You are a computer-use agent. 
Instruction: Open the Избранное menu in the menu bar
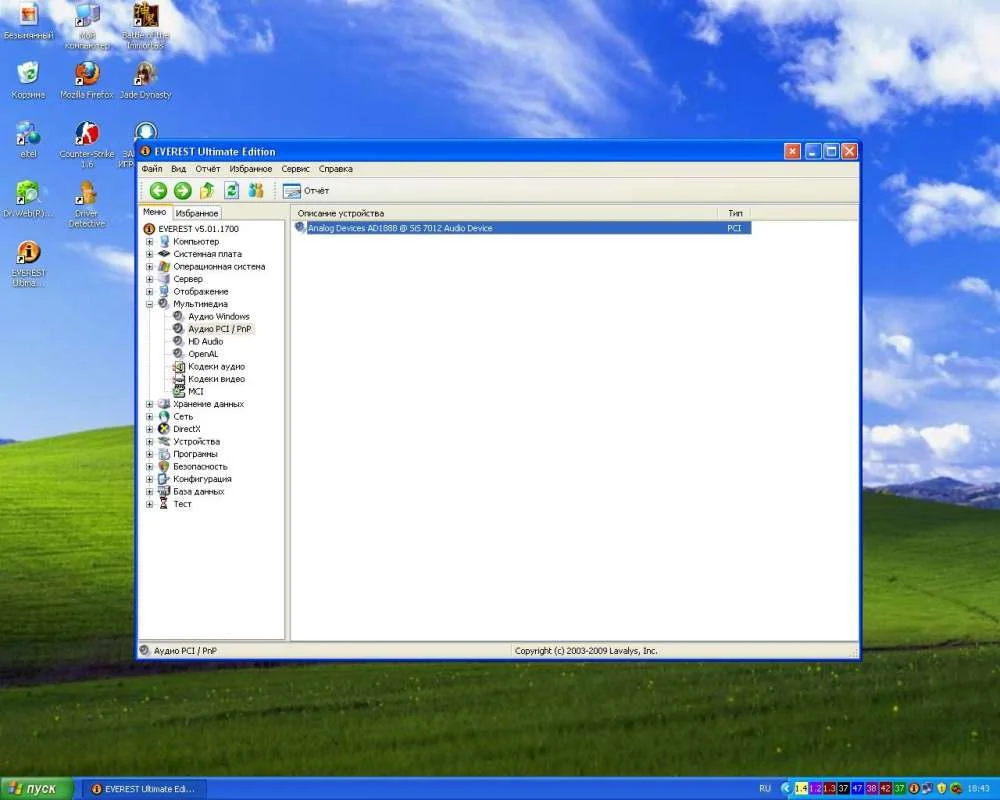click(x=251, y=169)
